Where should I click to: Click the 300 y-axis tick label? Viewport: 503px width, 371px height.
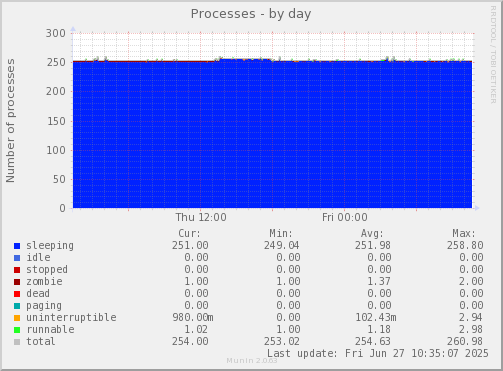point(56,33)
